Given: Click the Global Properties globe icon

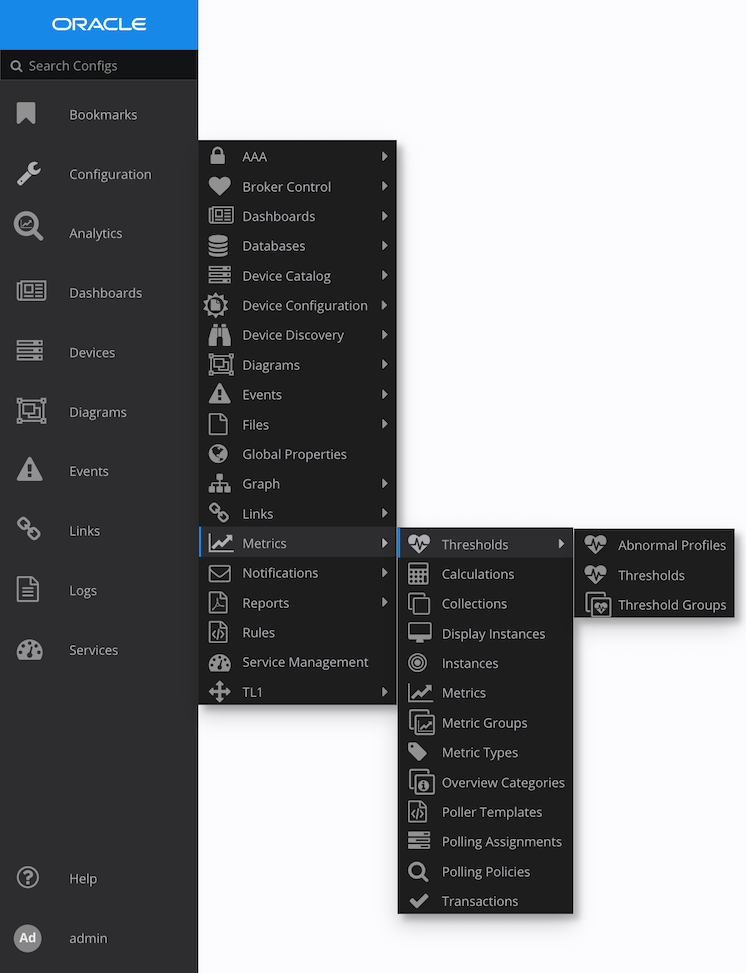Looking at the screenshot, I should click(x=218, y=454).
